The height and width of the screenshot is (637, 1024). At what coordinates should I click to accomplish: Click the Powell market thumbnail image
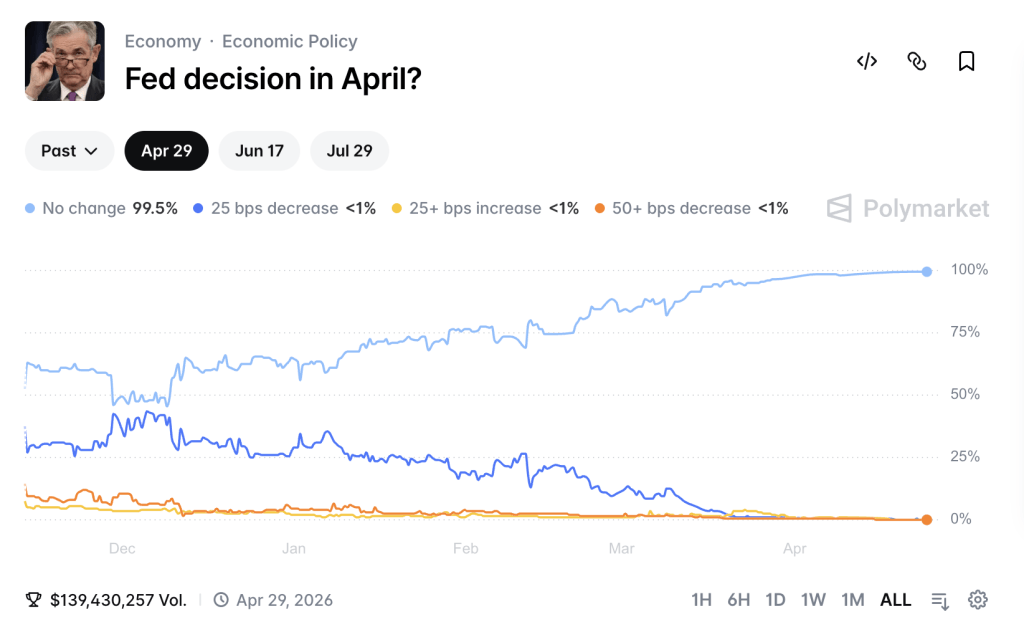[x=65, y=61]
